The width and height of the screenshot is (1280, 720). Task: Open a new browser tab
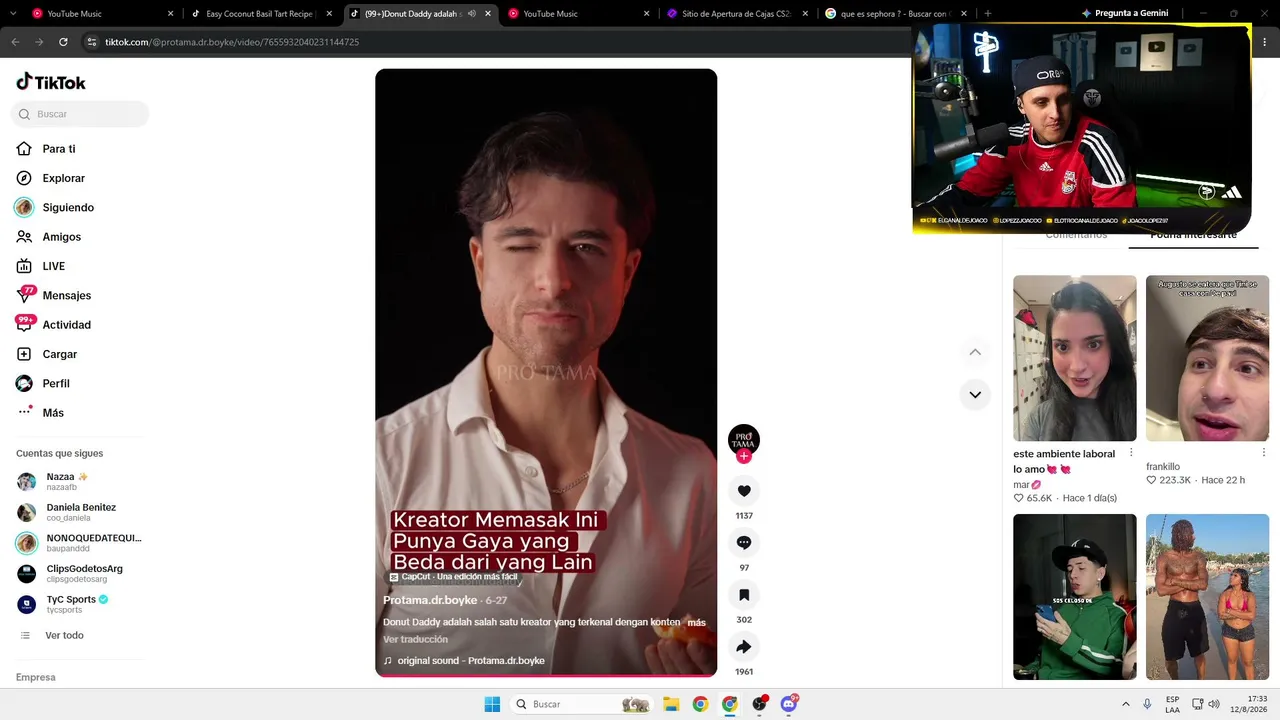pos(988,14)
